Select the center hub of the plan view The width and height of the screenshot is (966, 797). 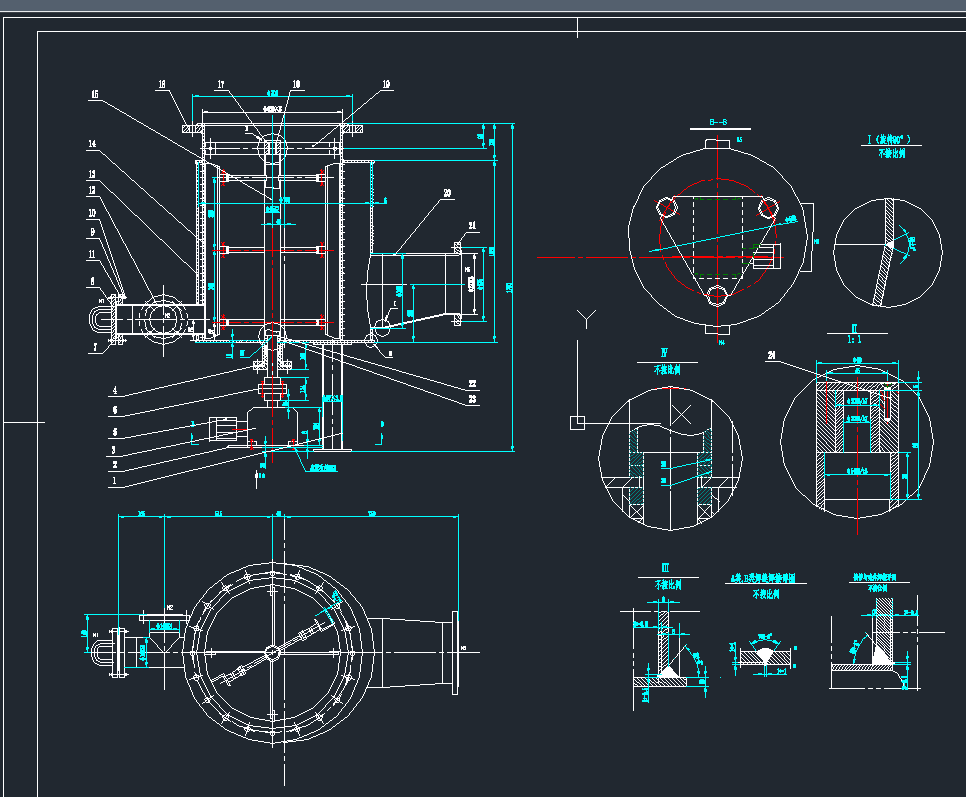[272, 652]
